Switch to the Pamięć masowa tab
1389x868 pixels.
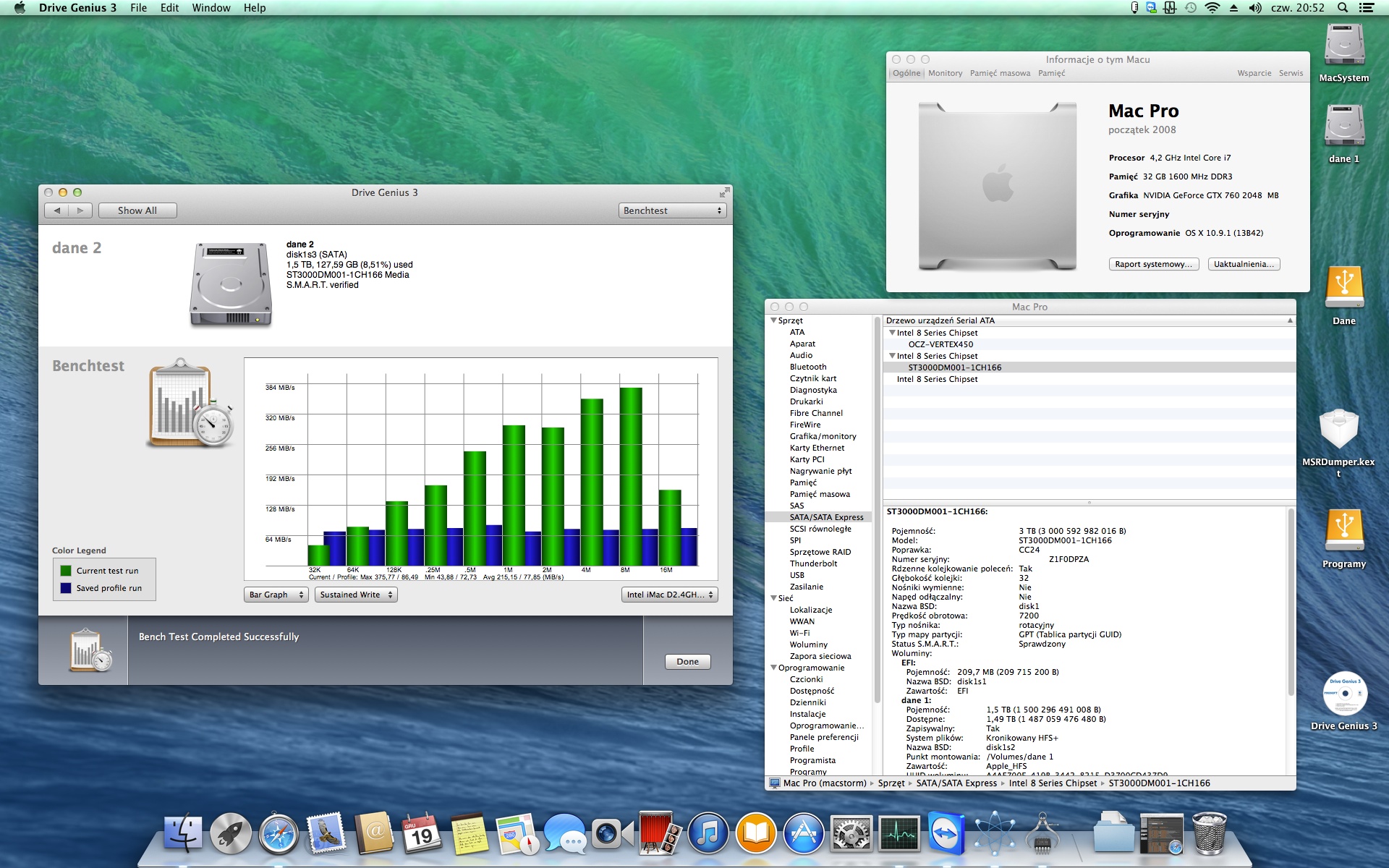1000,73
